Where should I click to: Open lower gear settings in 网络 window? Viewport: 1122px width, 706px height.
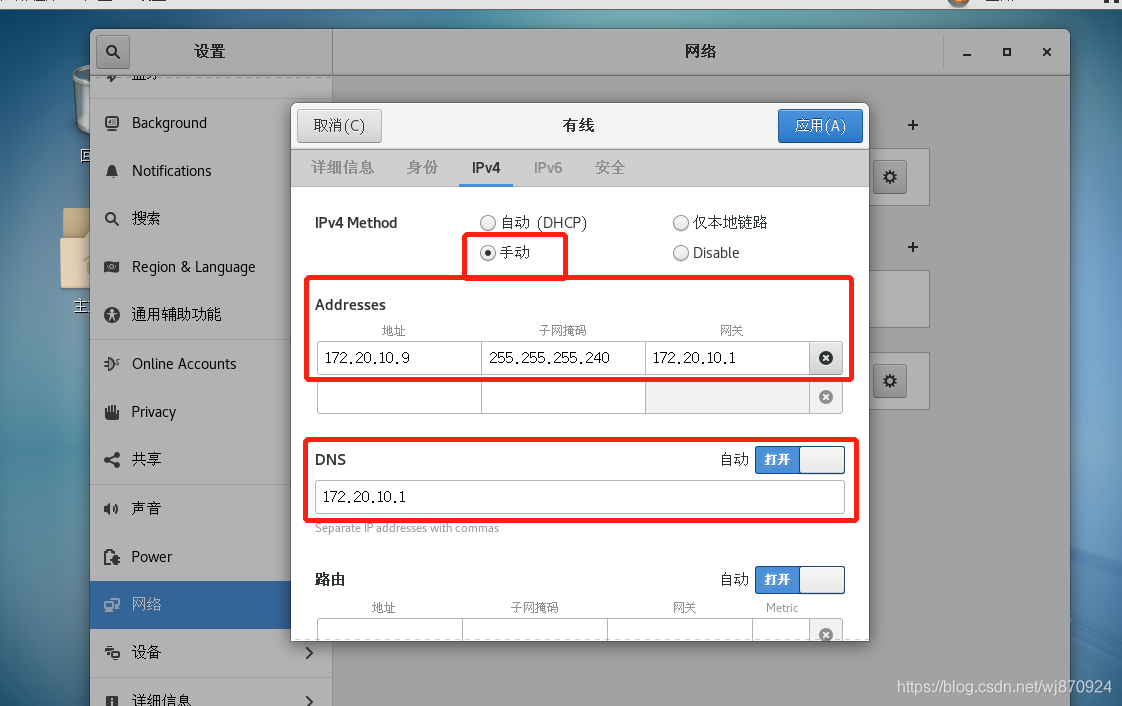pos(889,381)
